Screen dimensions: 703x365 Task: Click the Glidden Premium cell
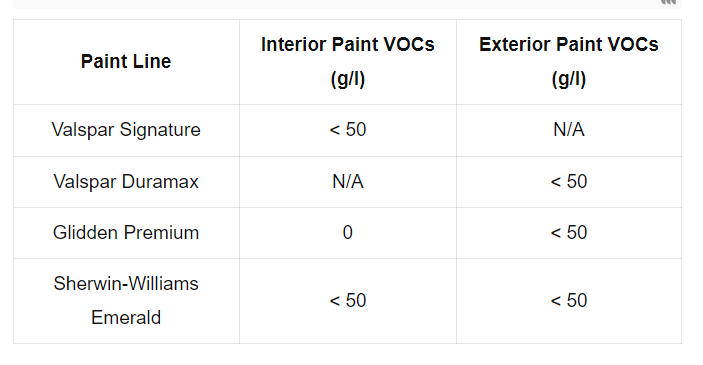(126, 233)
